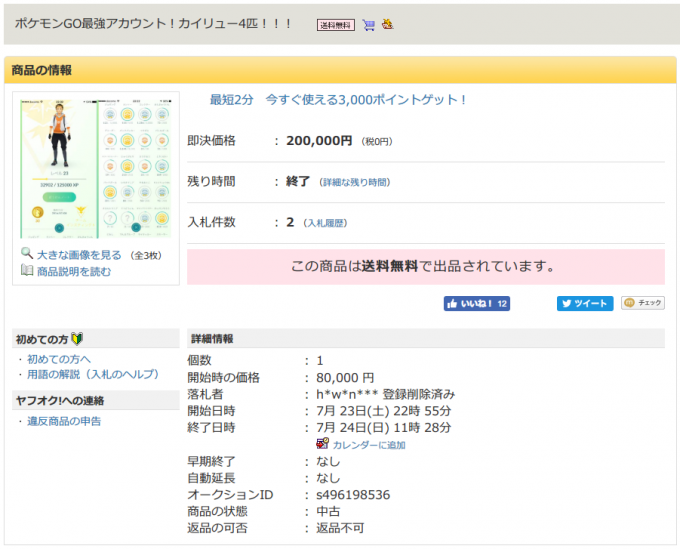The height and width of the screenshot is (549, 680).
Task: Click the beginner leaf mark after 初めての方
Action: [77, 339]
